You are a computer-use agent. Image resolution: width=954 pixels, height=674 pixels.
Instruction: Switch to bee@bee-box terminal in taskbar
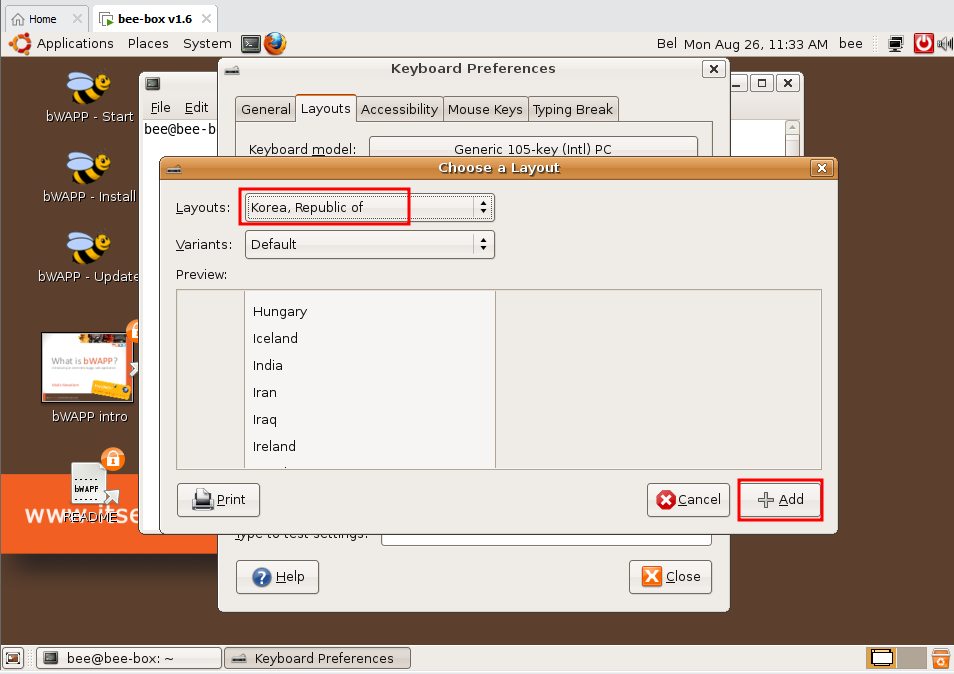[x=129, y=658]
